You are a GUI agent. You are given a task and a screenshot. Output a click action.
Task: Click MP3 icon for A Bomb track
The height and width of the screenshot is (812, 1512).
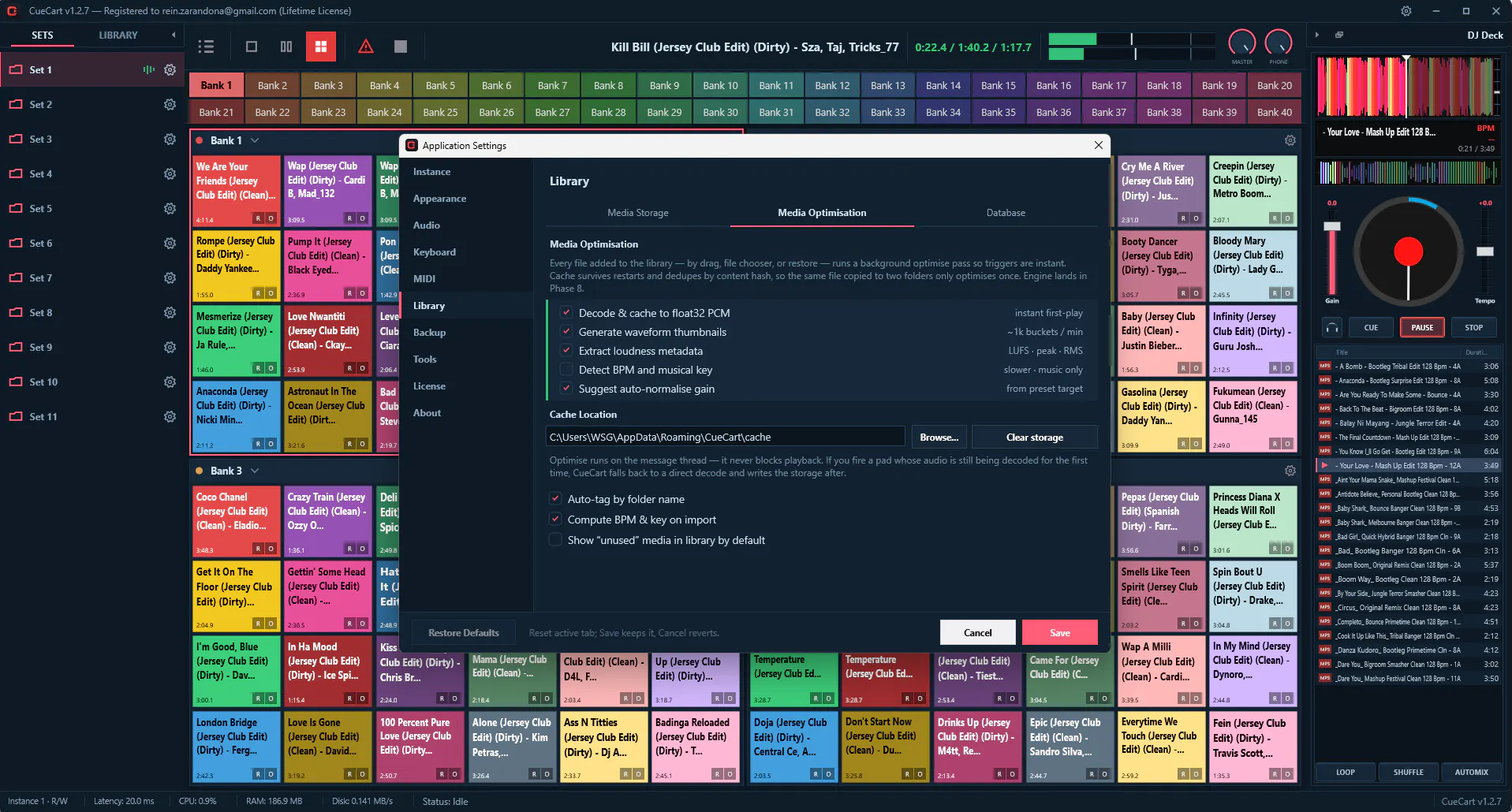[1325, 367]
